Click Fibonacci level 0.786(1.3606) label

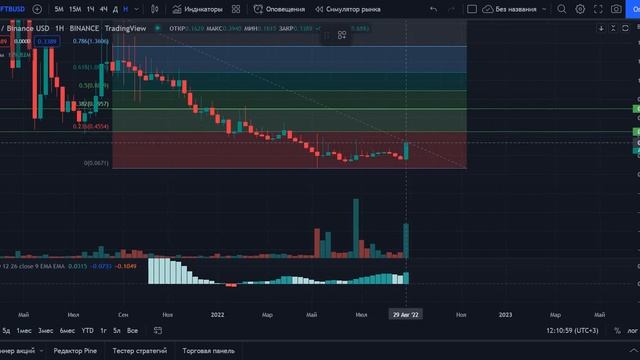tap(91, 41)
